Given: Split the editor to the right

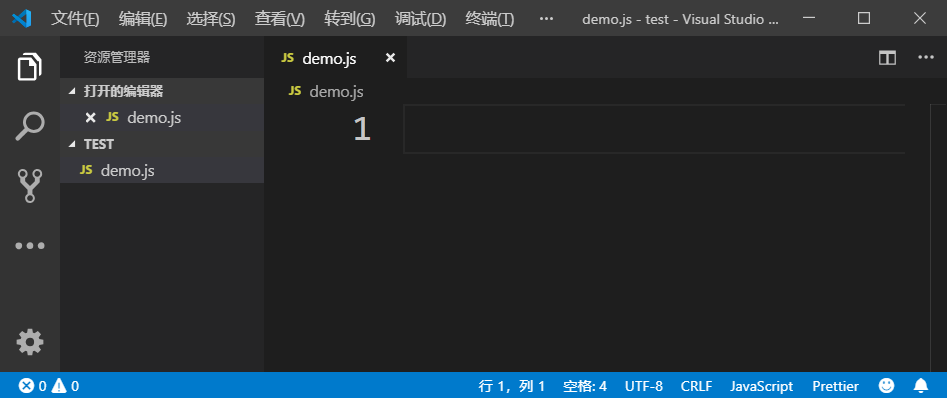Looking at the screenshot, I should point(887,58).
